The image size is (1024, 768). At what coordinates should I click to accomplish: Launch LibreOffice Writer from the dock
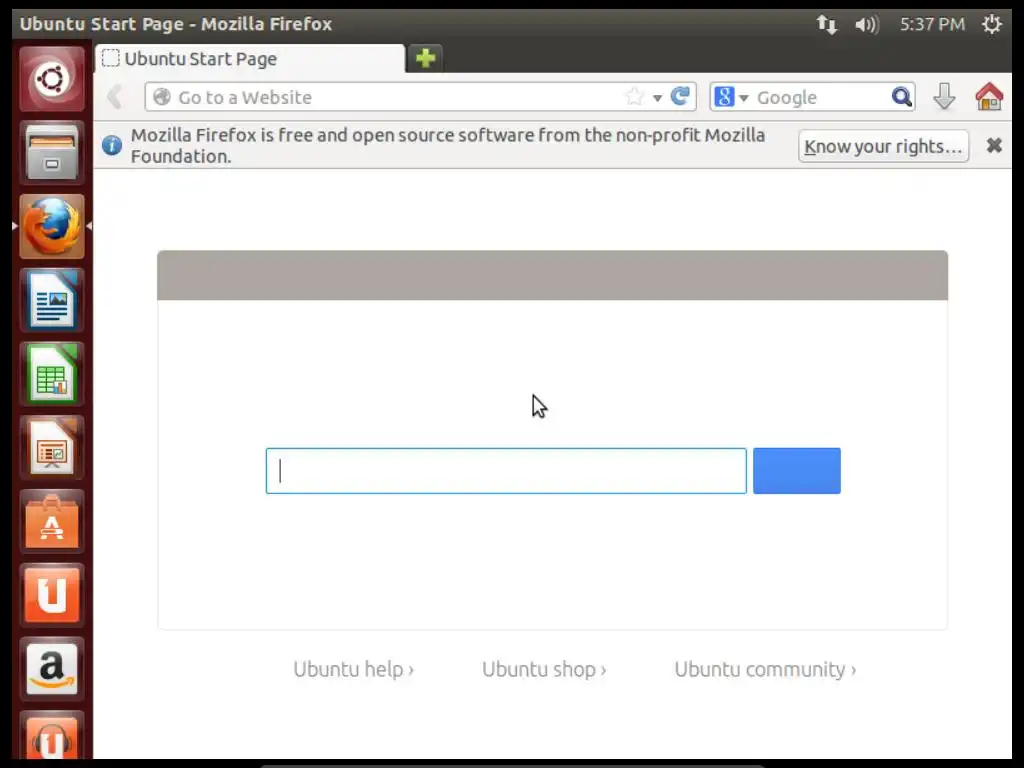[x=52, y=300]
